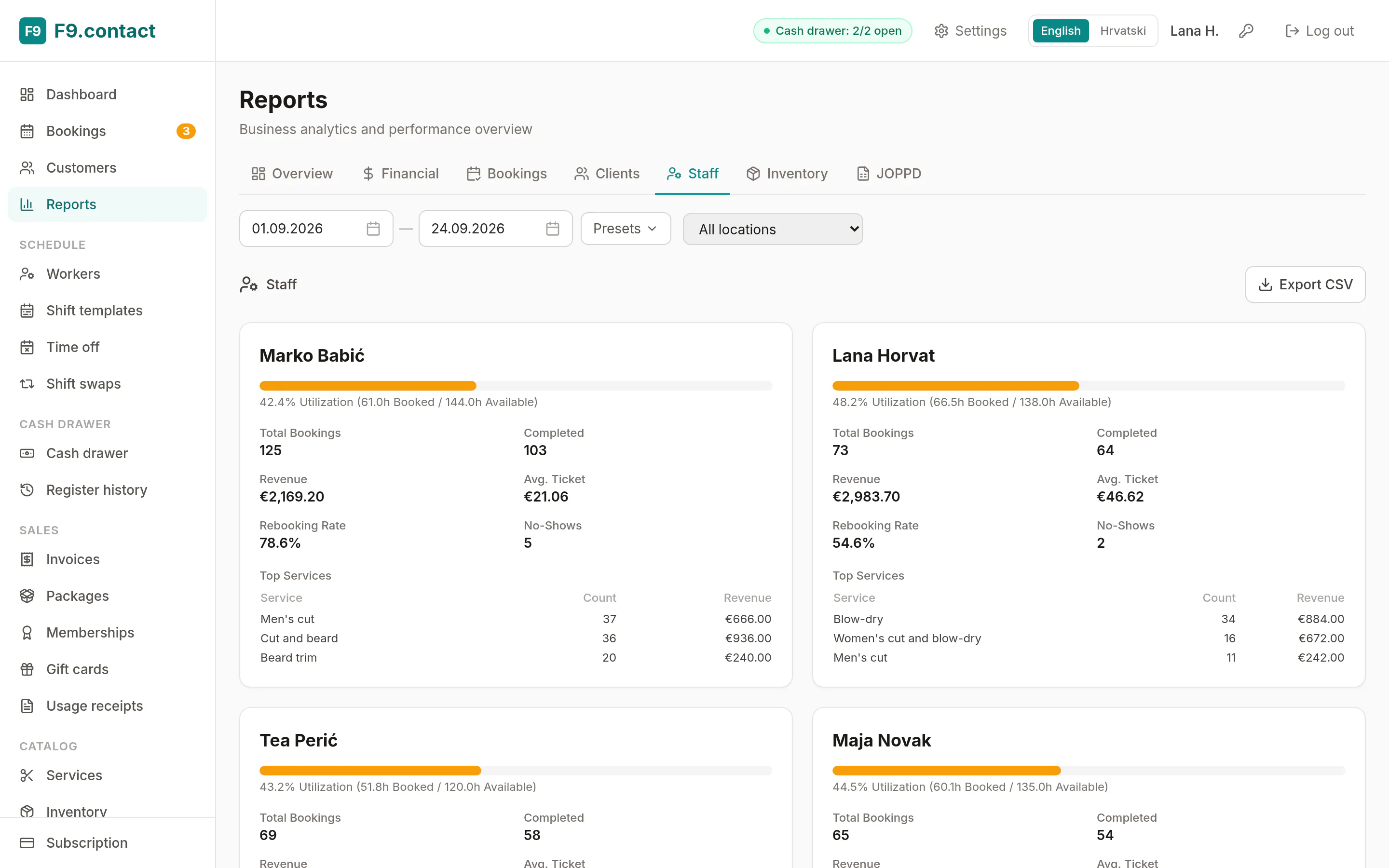Open Time off page

click(108, 347)
